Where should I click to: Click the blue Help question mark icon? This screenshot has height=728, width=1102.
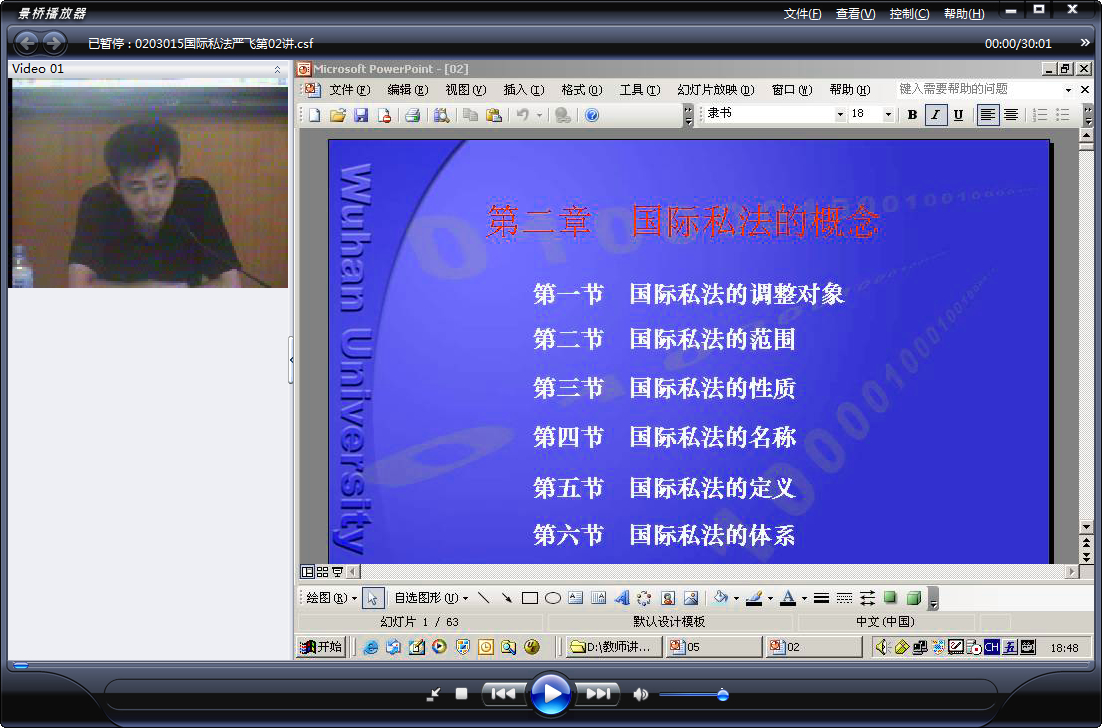click(592, 115)
